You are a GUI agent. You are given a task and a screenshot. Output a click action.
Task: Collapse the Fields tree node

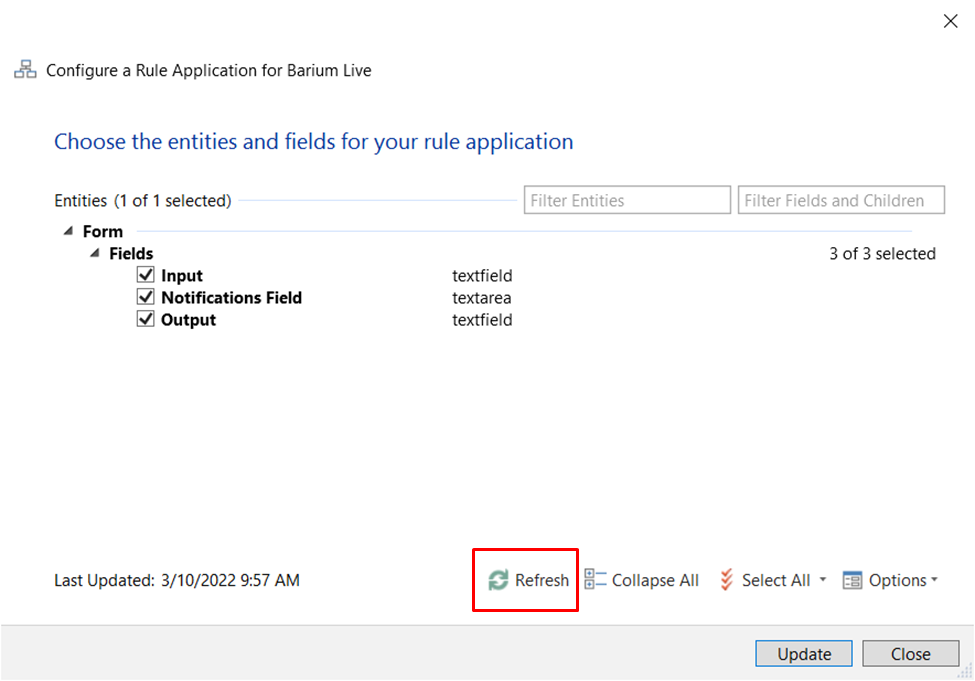coord(93,253)
